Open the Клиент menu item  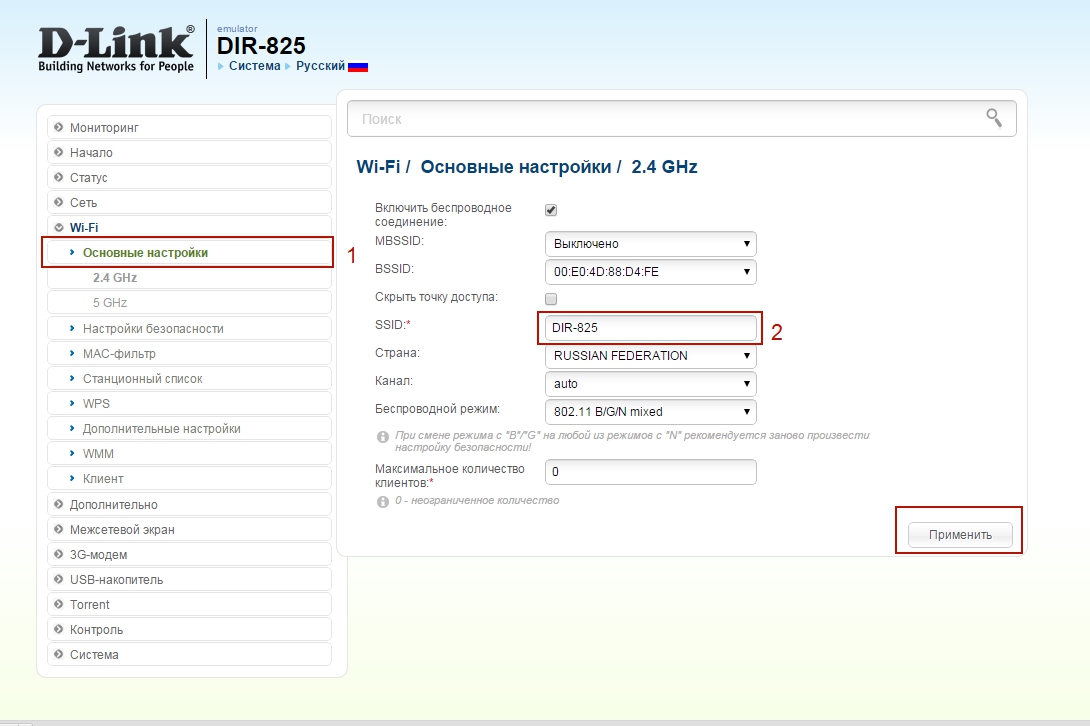189,478
